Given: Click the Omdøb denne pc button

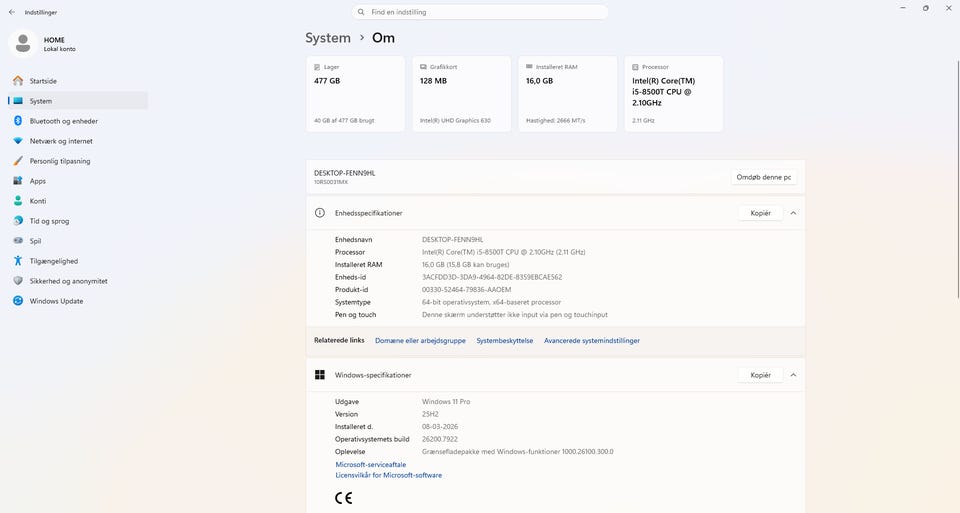Looking at the screenshot, I should [x=764, y=177].
